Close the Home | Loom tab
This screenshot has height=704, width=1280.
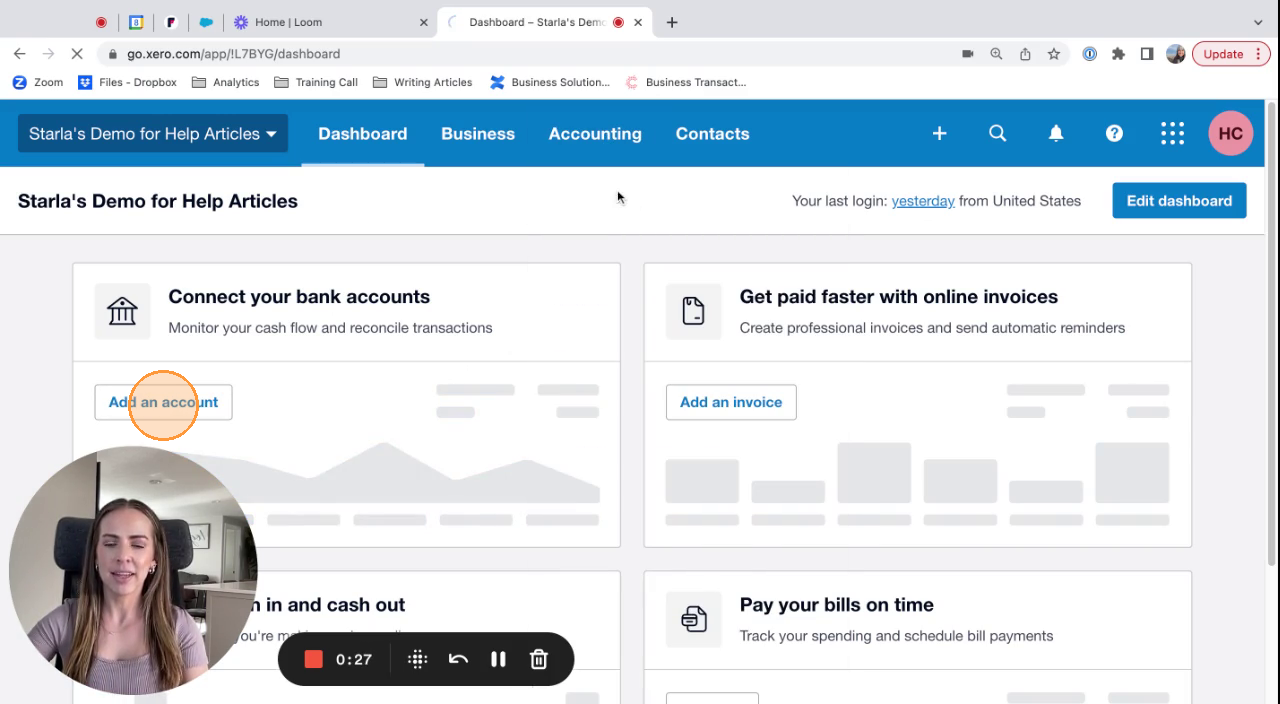(x=423, y=22)
